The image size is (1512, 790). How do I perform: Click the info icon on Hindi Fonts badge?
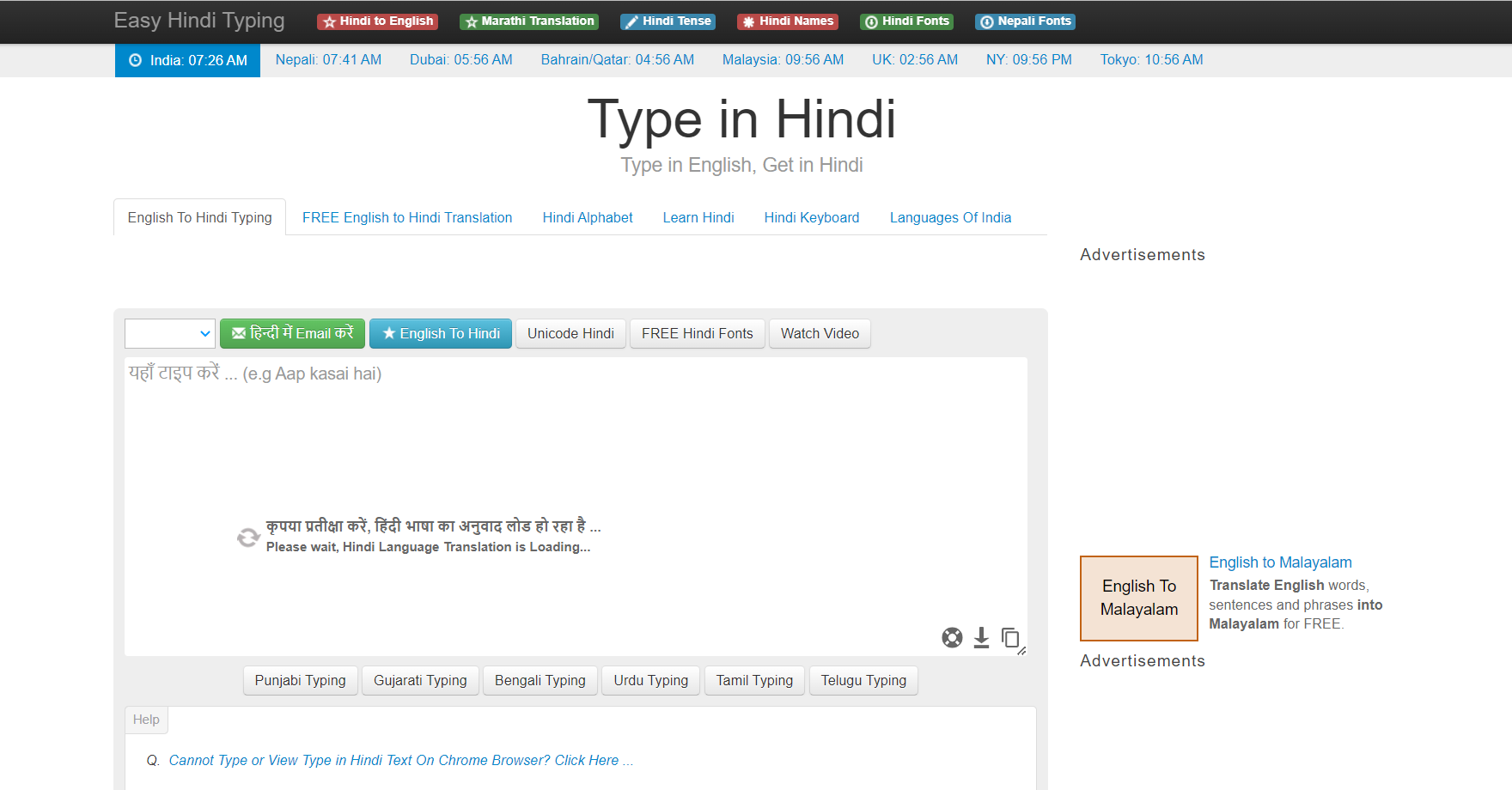coord(871,21)
